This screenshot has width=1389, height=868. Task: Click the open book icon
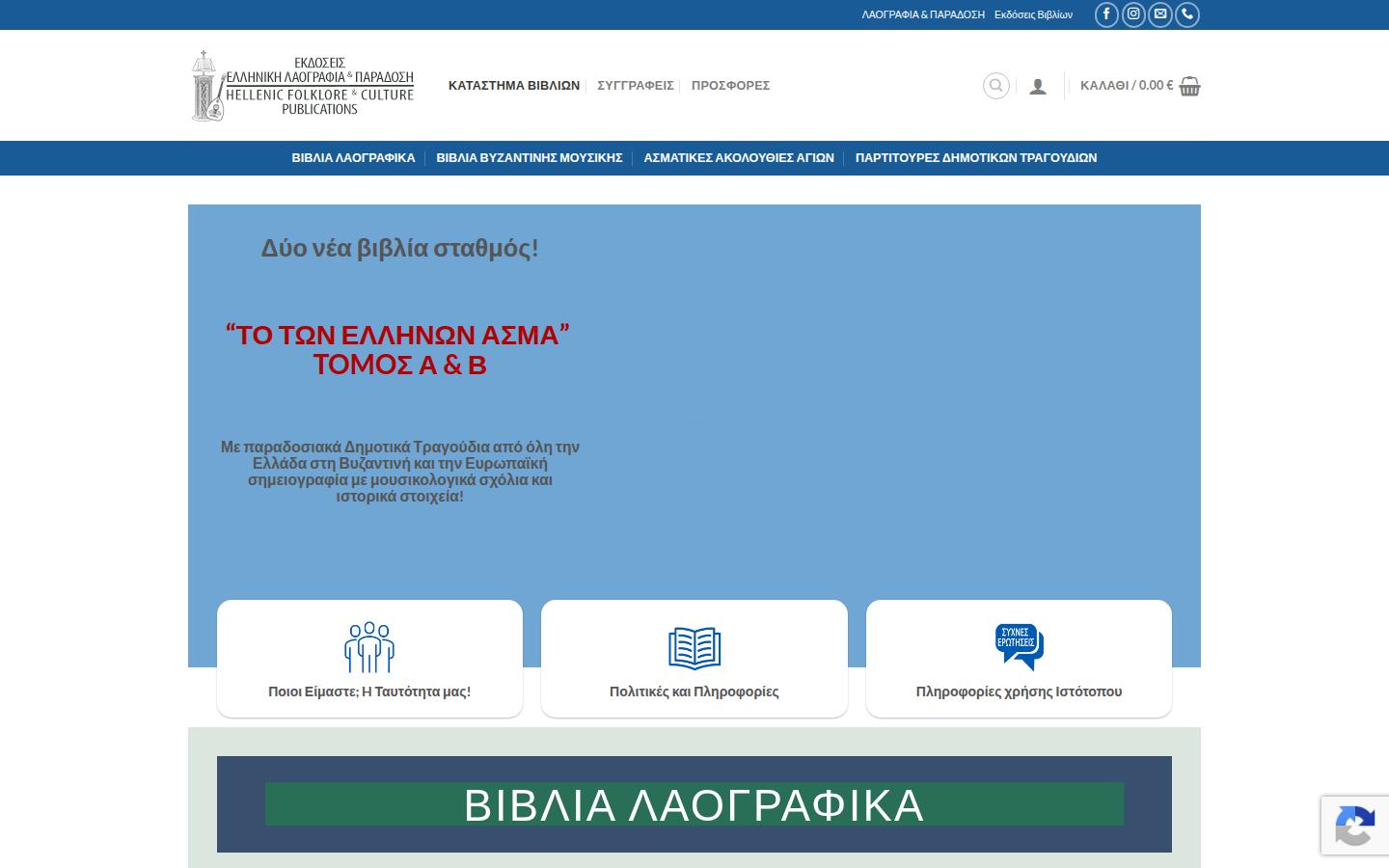click(694, 647)
